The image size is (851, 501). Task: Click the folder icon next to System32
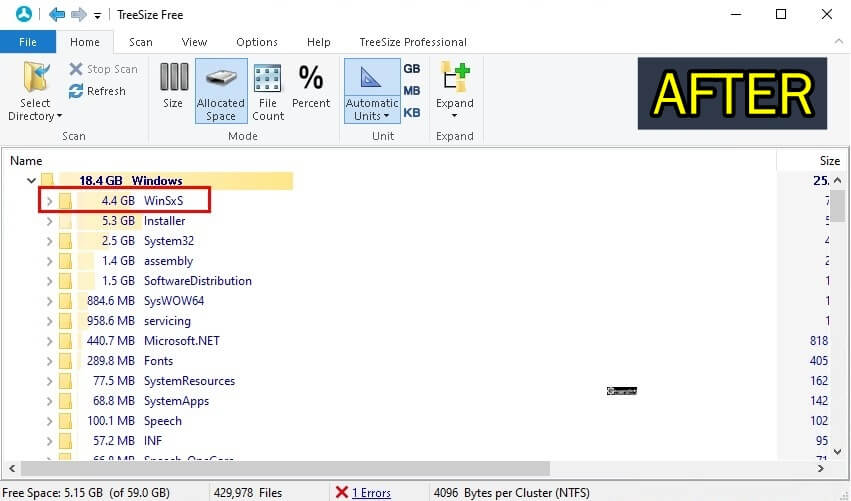[x=66, y=242]
